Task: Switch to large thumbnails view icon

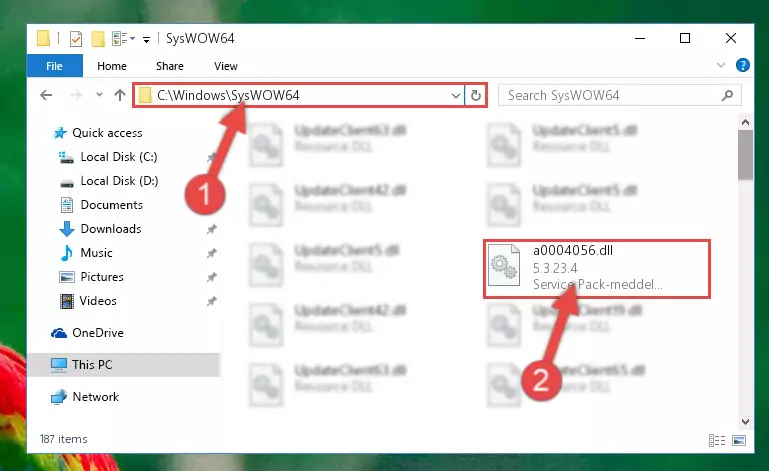Action: point(739,441)
